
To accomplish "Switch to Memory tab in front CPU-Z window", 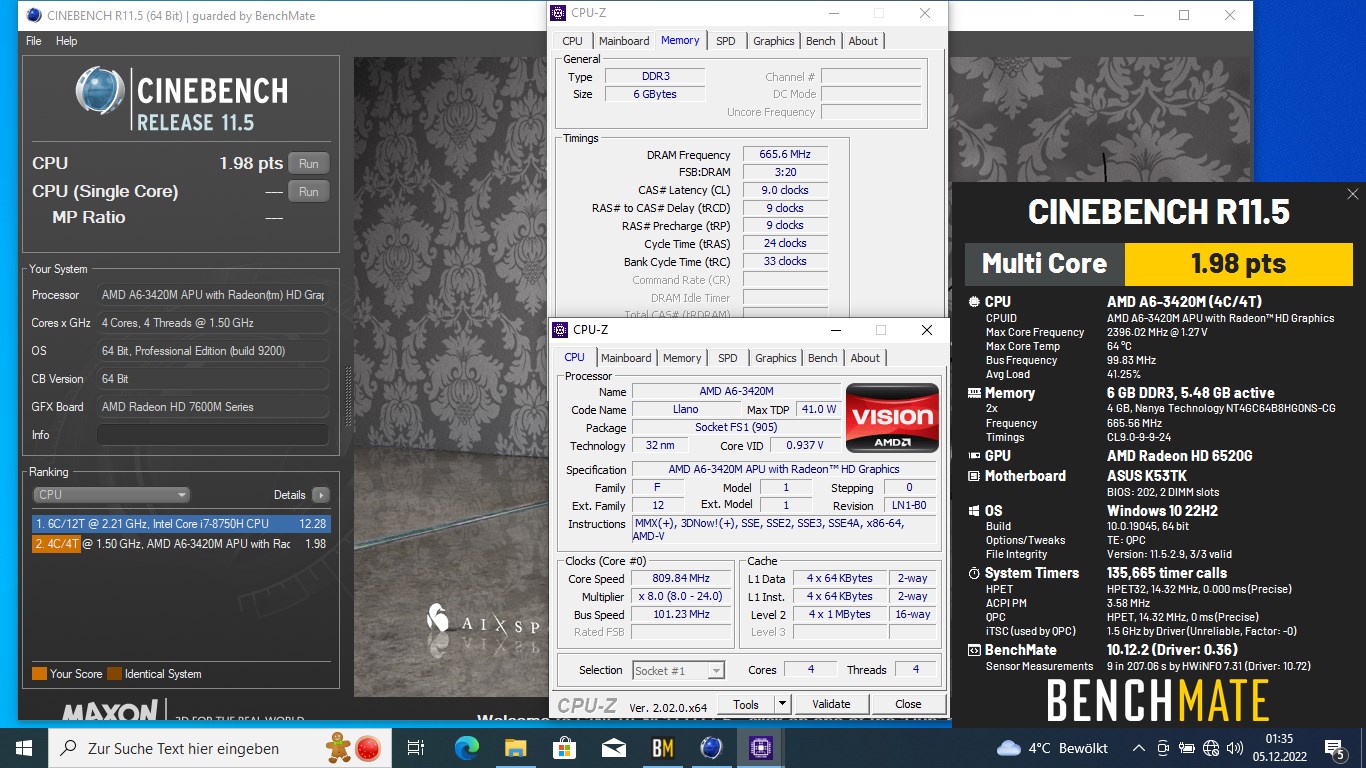I will click(x=682, y=358).
